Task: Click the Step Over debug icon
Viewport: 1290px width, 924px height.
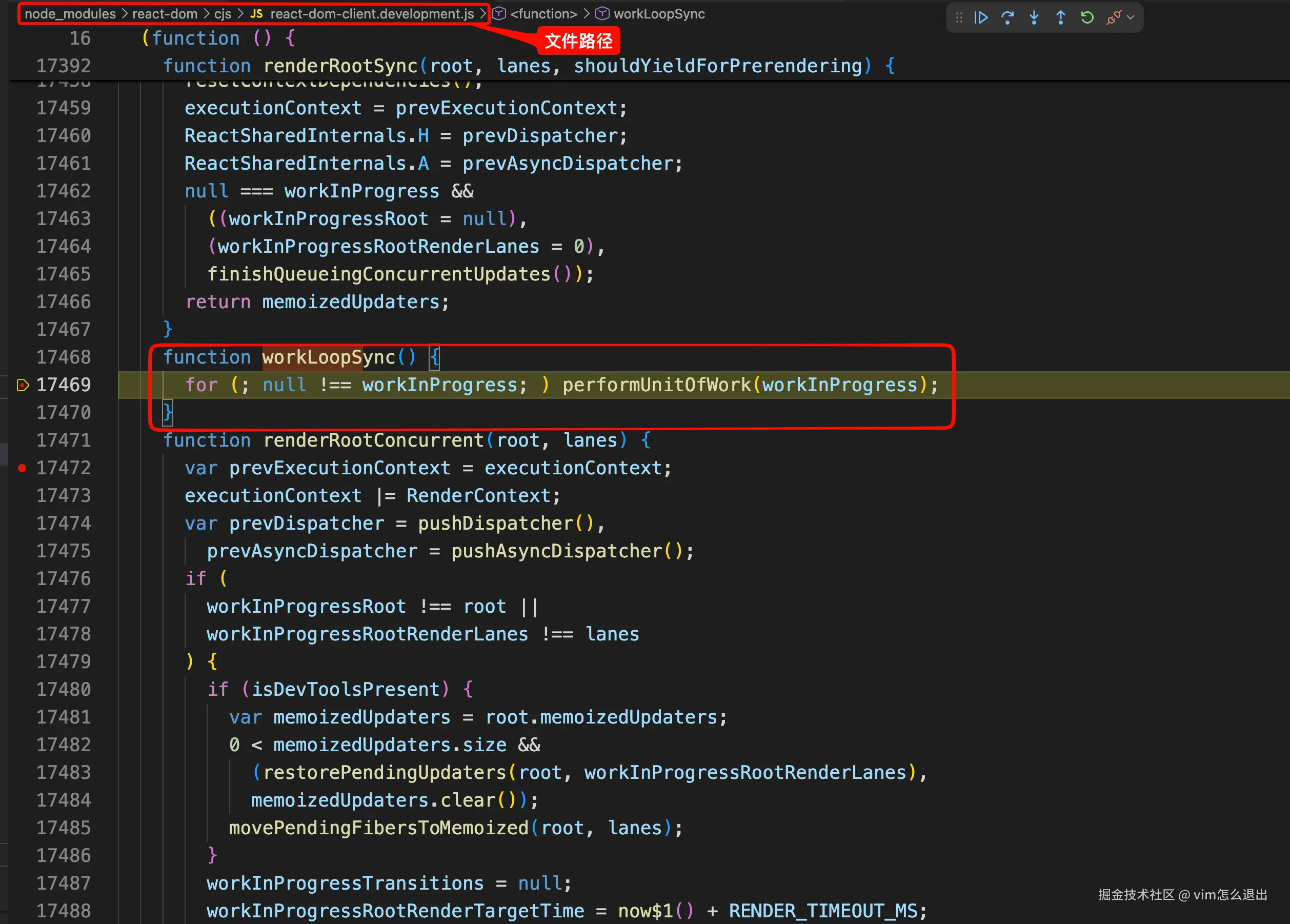Action: pyautogui.click(x=1007, y=17)
